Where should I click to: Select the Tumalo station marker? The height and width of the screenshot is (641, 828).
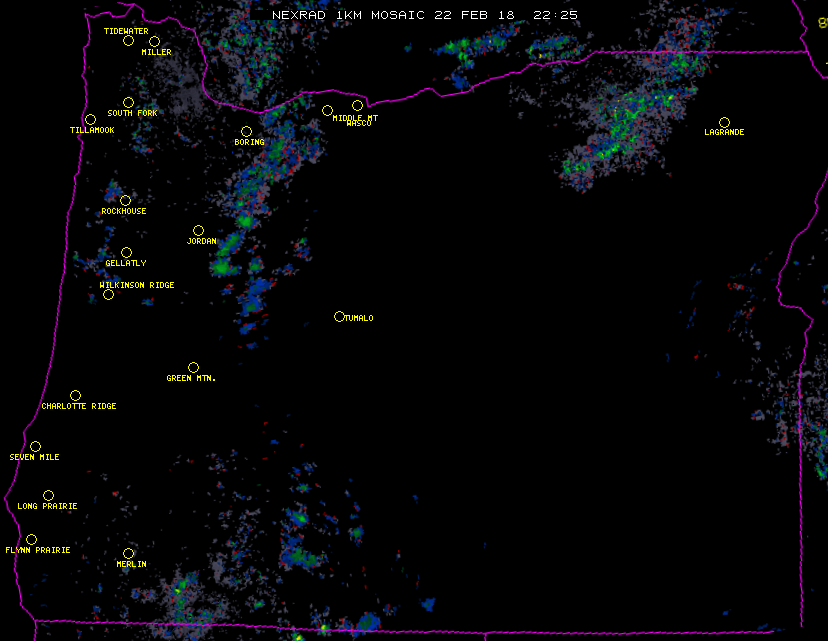click(339, 316)
